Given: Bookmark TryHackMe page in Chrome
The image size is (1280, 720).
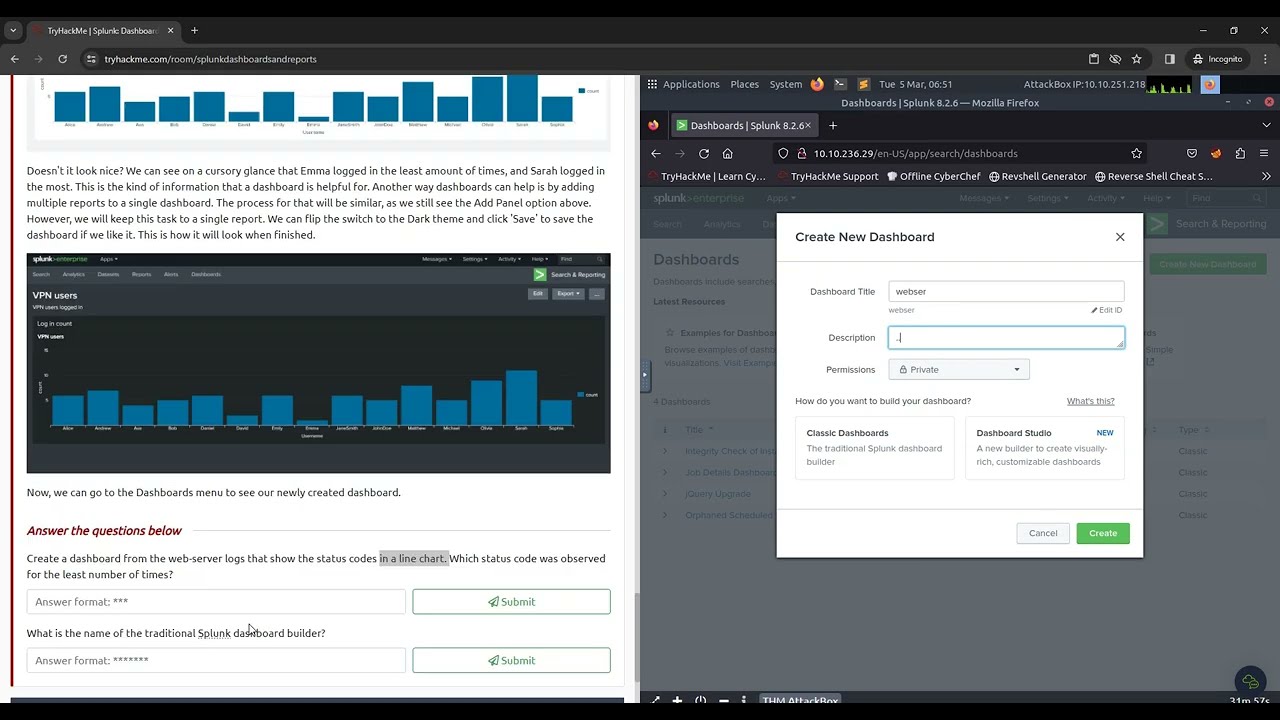Looking at the screenshot, I should point(1136,59).
